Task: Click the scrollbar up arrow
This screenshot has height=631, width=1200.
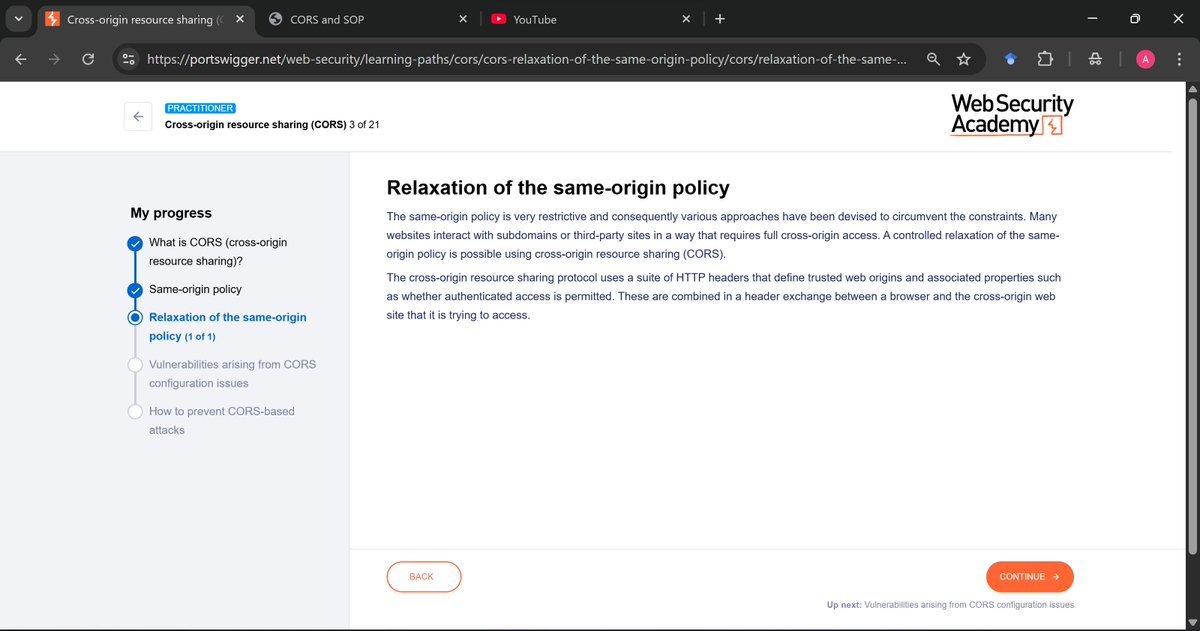Action: pyautogui.click(x=1191, y=88)
